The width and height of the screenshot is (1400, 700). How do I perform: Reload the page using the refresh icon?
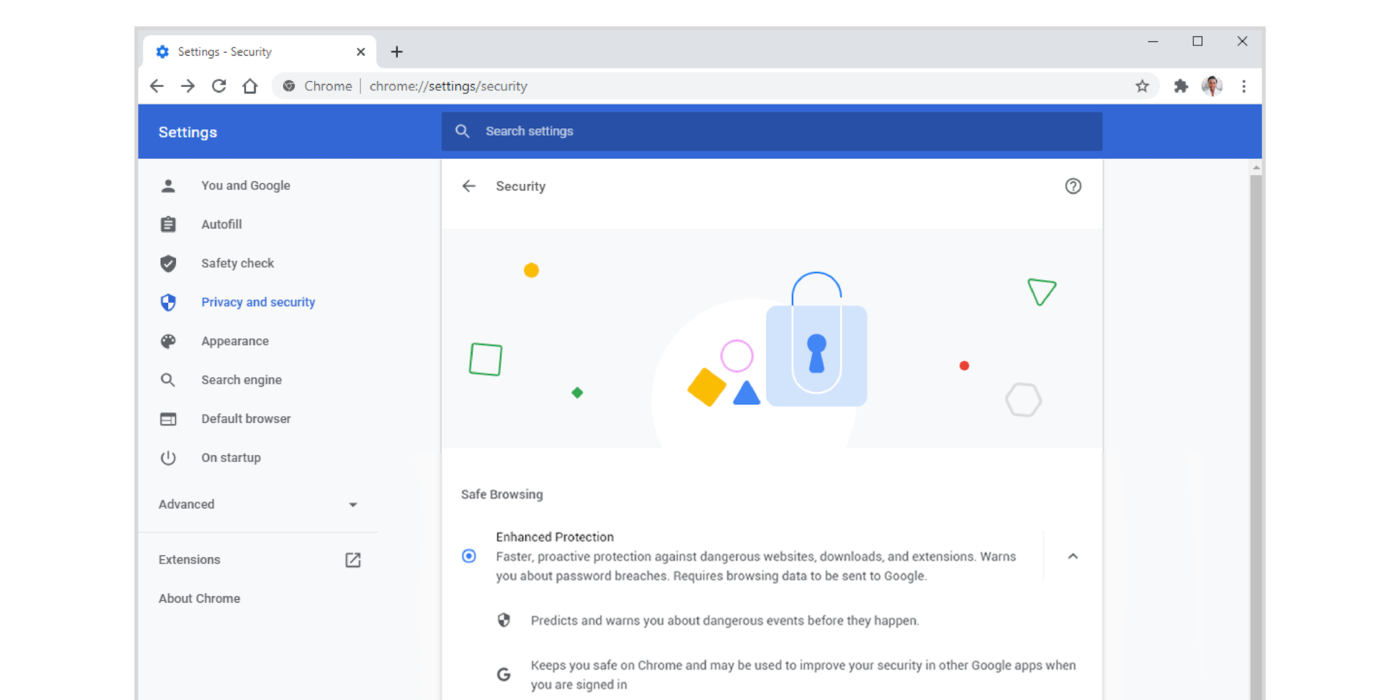(x=219, y=86)
